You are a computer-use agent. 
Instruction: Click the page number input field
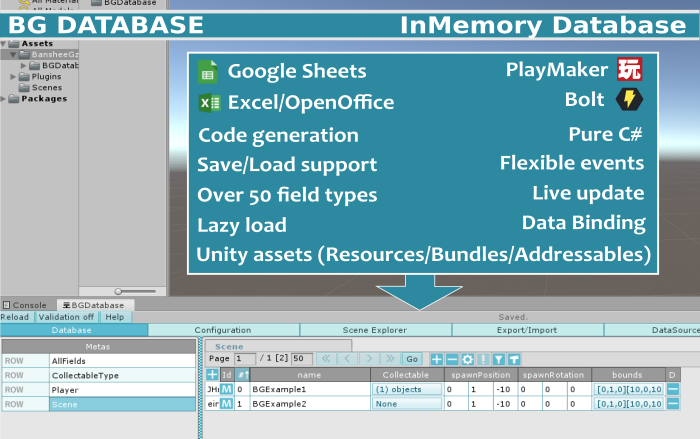point(244,358)
